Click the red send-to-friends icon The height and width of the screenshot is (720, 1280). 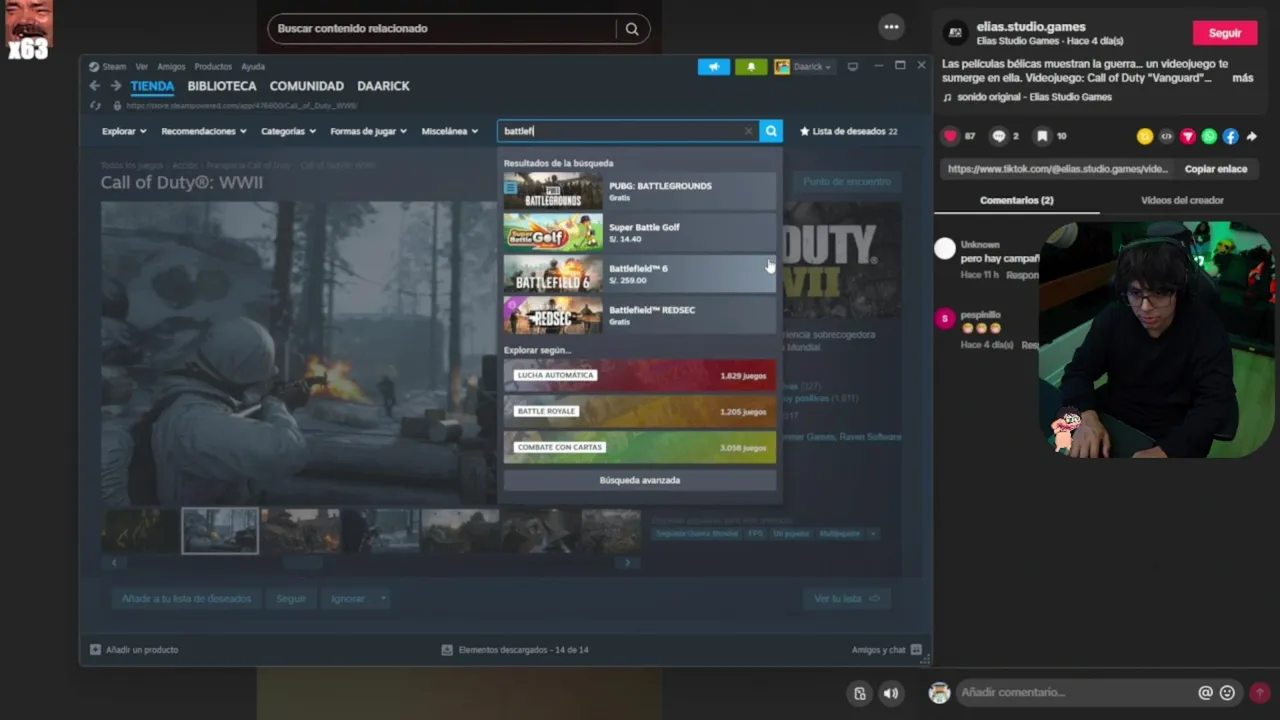point(1188,136)
